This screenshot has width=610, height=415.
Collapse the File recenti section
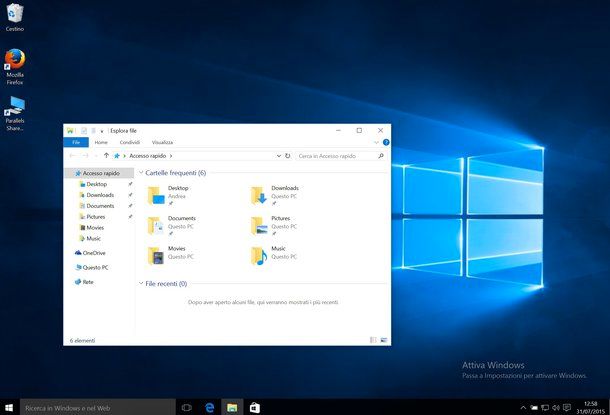coord(141,284)
